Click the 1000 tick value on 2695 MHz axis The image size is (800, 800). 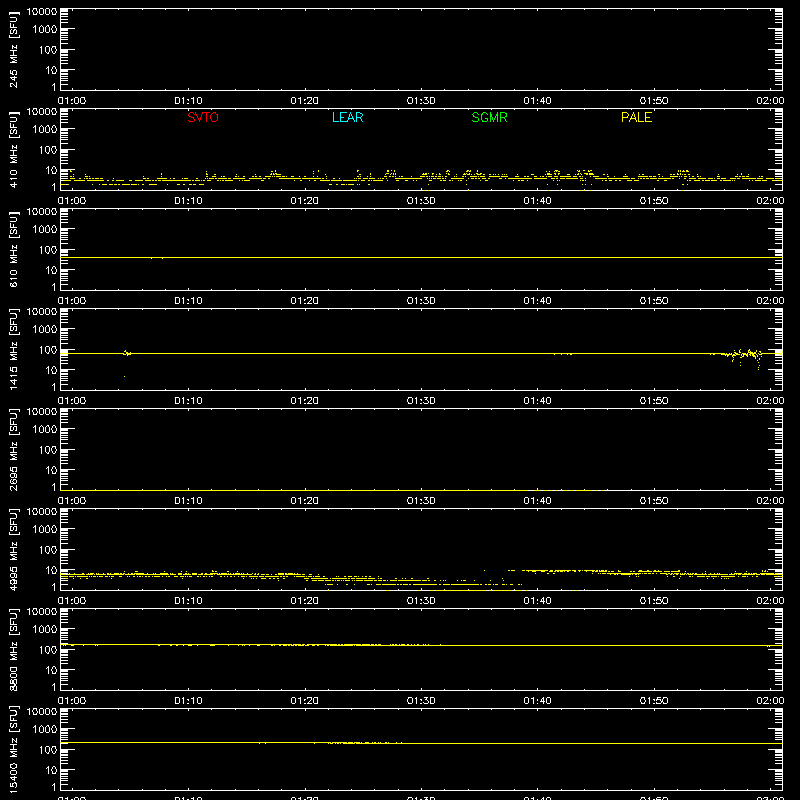click(x=45, y=430)
